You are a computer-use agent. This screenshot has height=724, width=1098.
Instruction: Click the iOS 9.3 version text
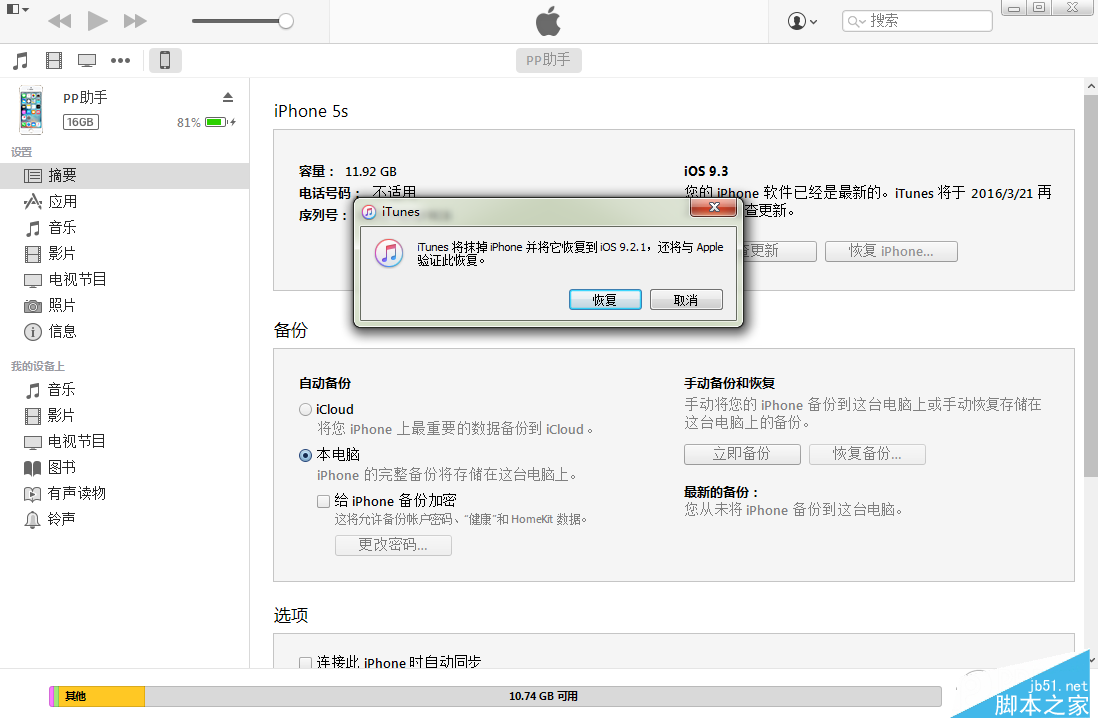(706, 172)
